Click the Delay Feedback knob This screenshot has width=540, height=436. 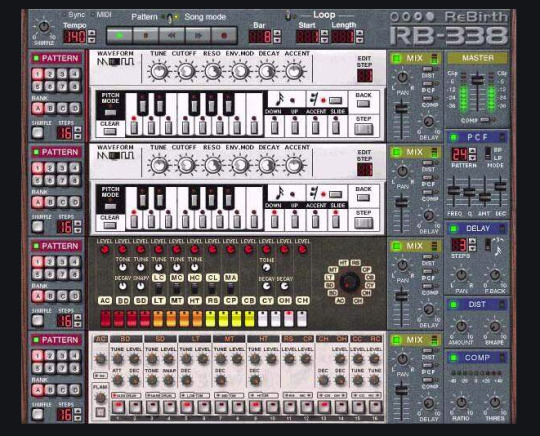click(495, 275)
